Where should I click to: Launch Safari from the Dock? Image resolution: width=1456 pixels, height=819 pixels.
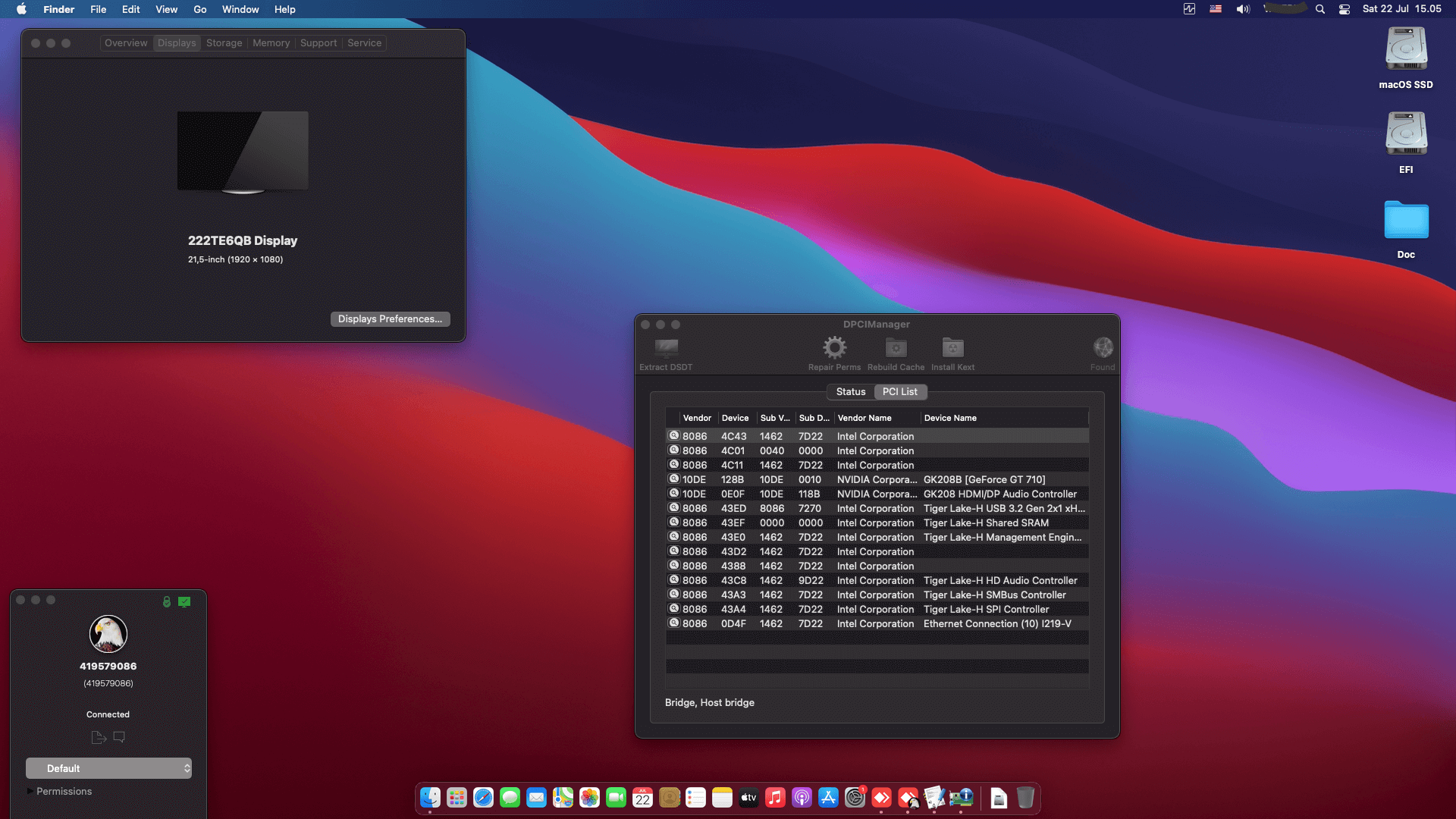pyautogui.click(x=483, y=798)
